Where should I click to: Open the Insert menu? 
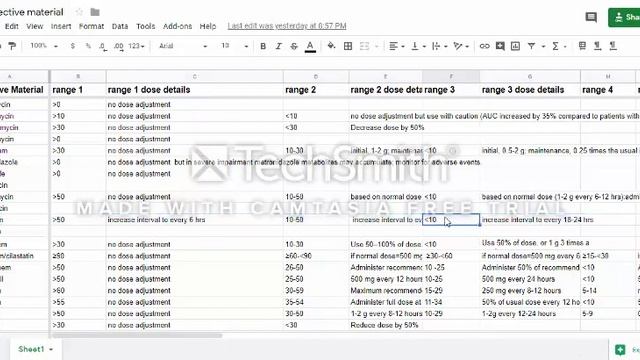coord(61,26)
